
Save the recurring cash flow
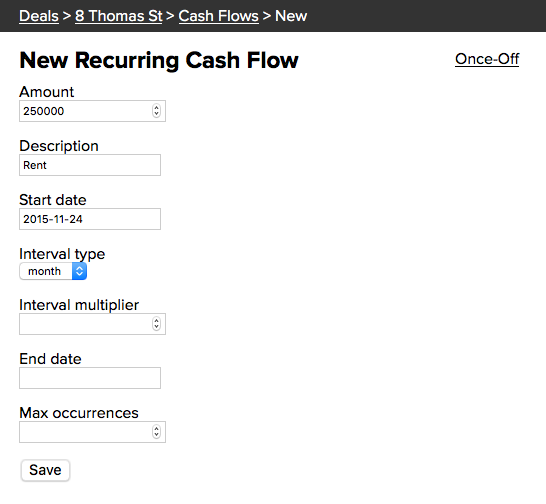coord(45,470)
